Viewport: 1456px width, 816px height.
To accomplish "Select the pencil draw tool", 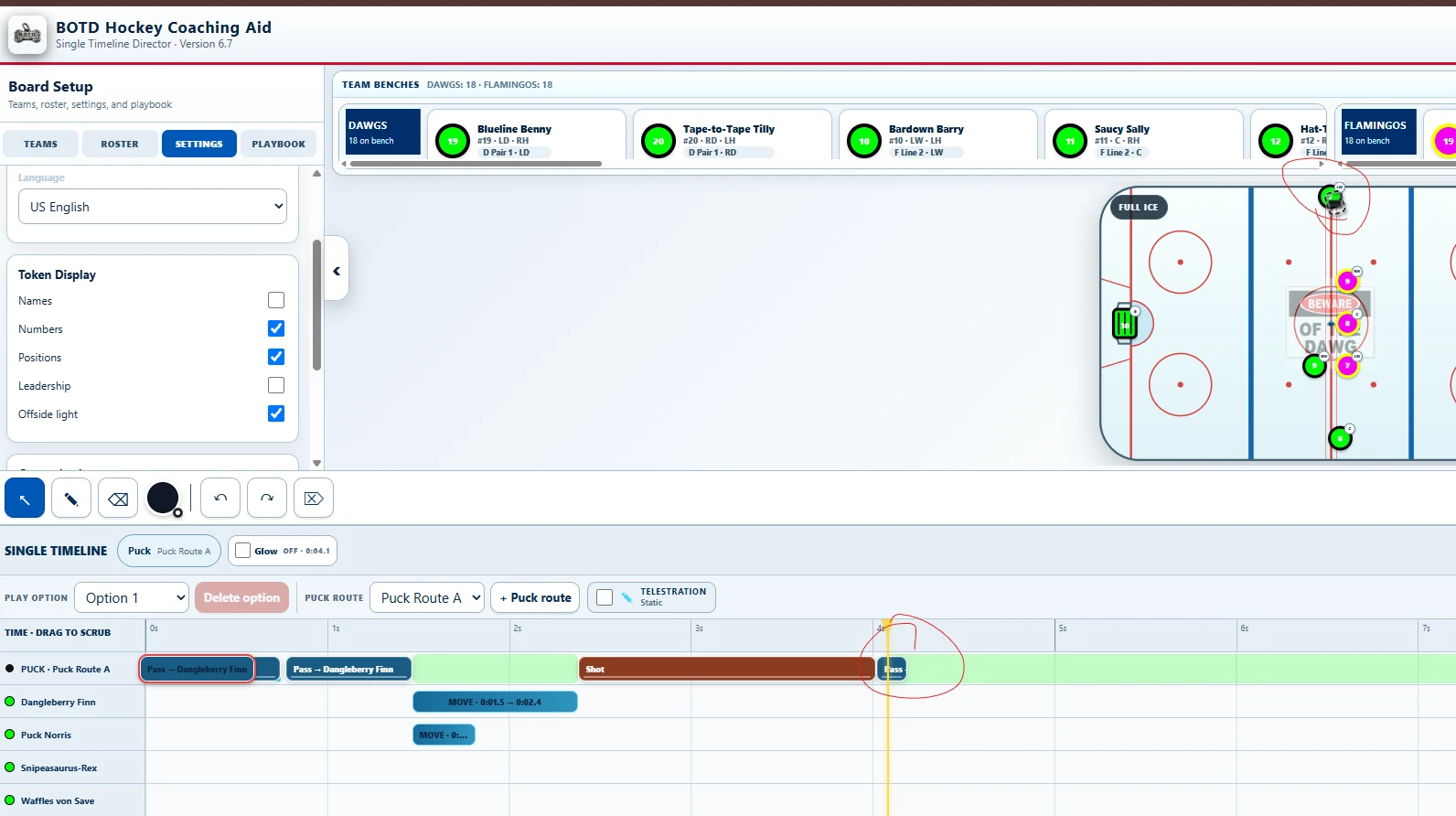I will pyautogui.click(x=71, y=499).
